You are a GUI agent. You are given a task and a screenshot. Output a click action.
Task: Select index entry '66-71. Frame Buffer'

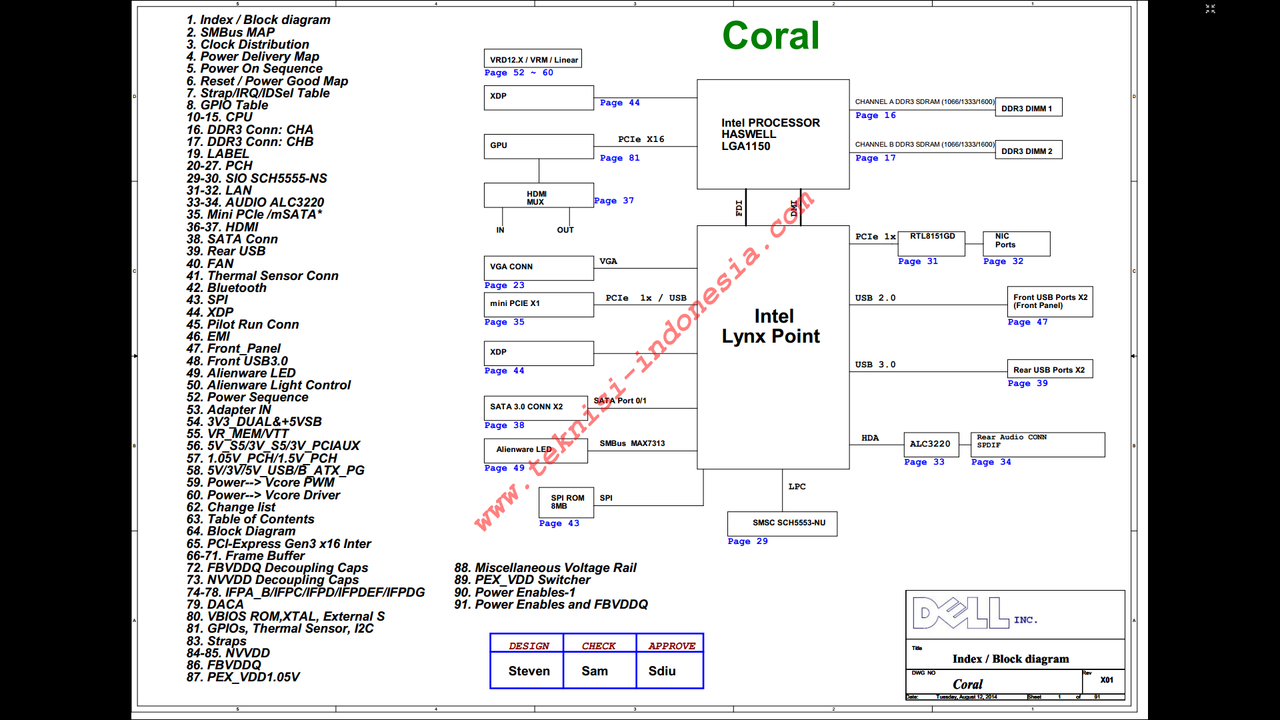pyautogui.click(x=245, y=556)
